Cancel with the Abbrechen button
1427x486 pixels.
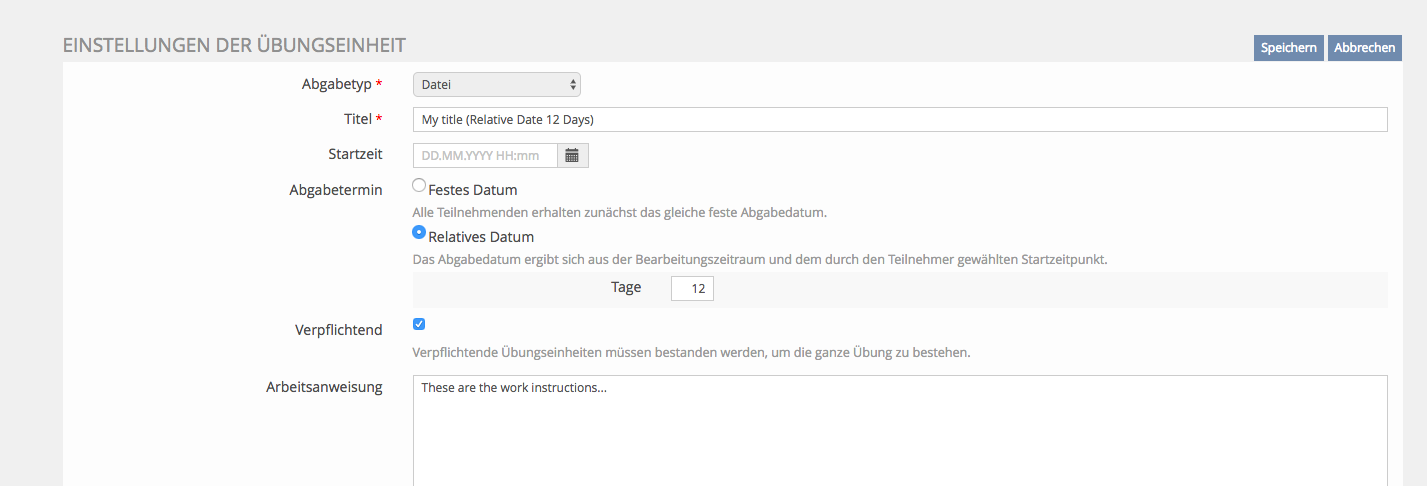coord(1364,48)
